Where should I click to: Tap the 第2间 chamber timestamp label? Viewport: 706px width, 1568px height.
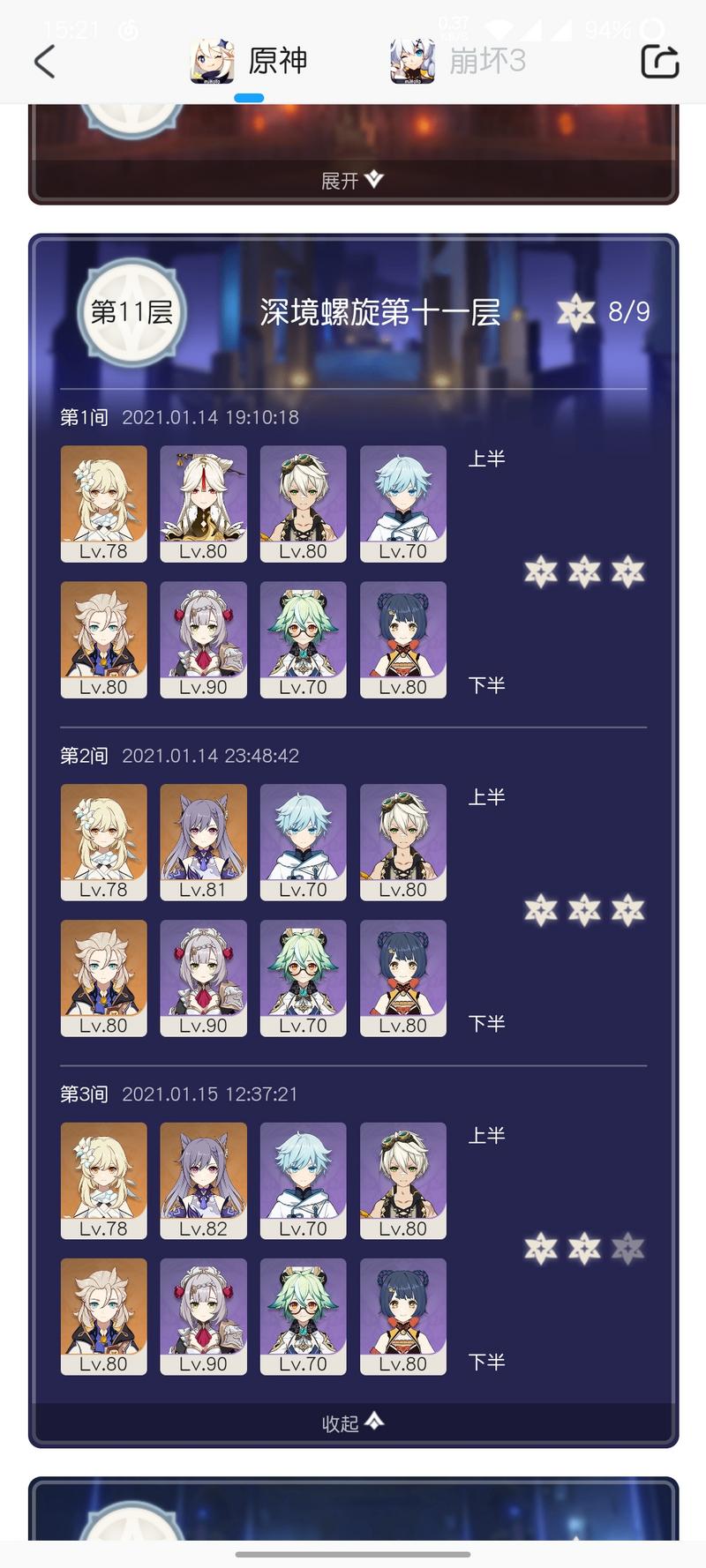(x=210, y=756)
